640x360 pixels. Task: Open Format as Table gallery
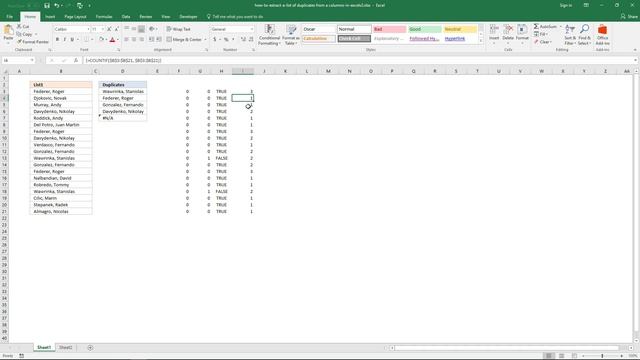tap(292, 35)
